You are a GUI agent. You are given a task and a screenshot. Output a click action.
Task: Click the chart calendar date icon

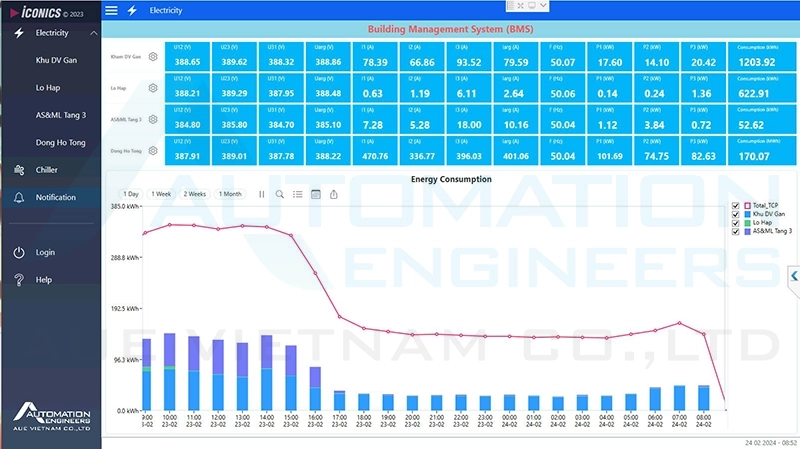[x=316, y=194]
